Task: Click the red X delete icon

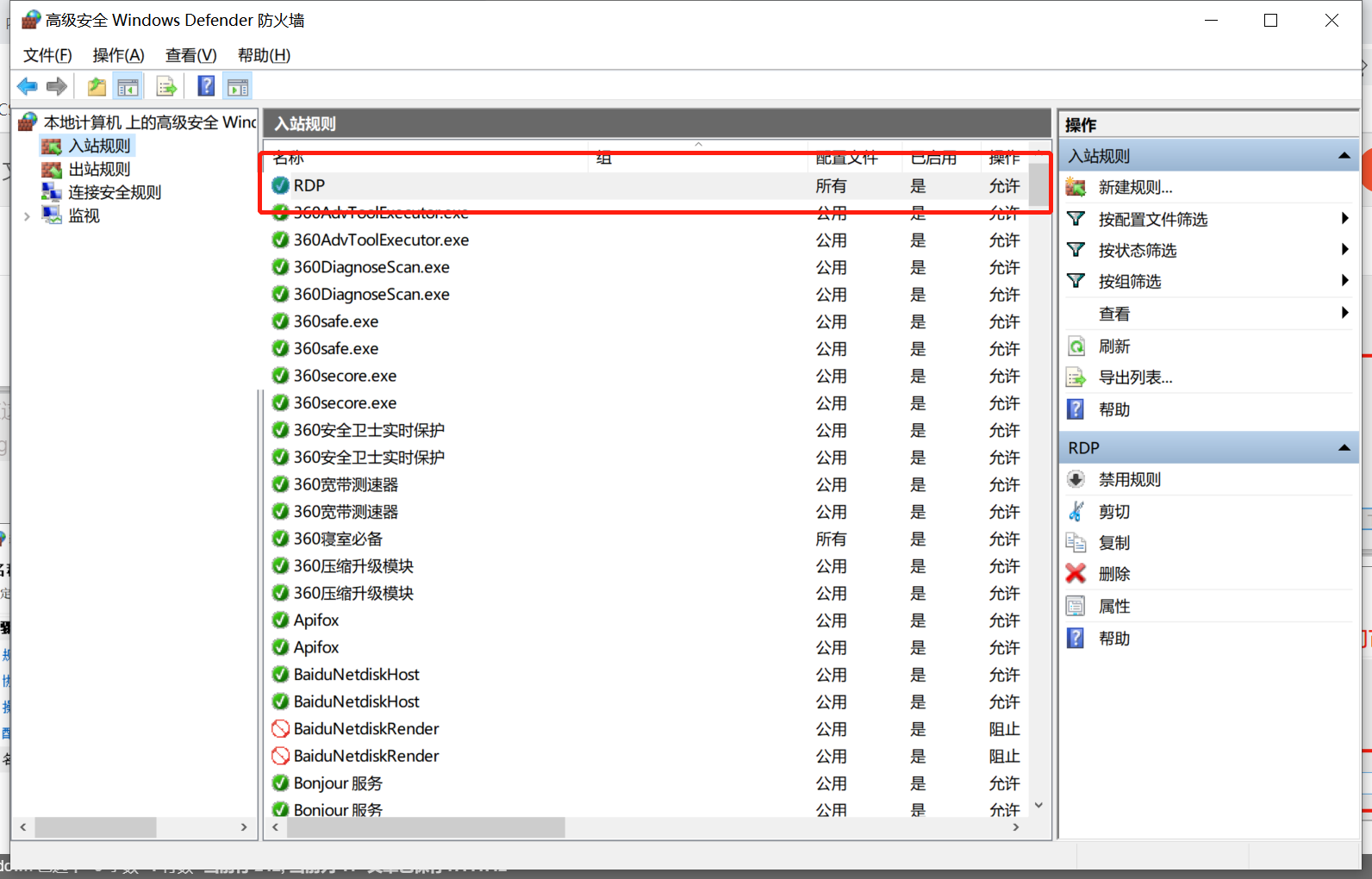Action: click(x=1076, y=574)
